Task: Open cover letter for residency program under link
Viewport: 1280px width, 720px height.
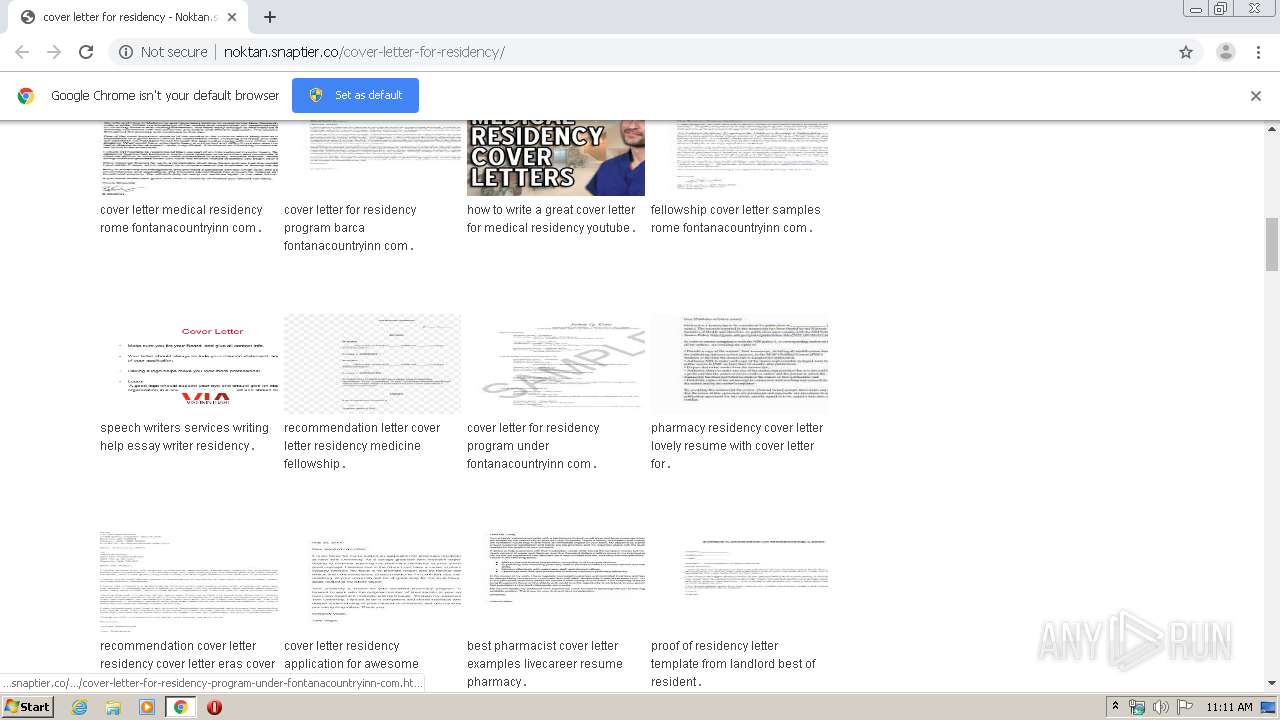Action: 533,446
